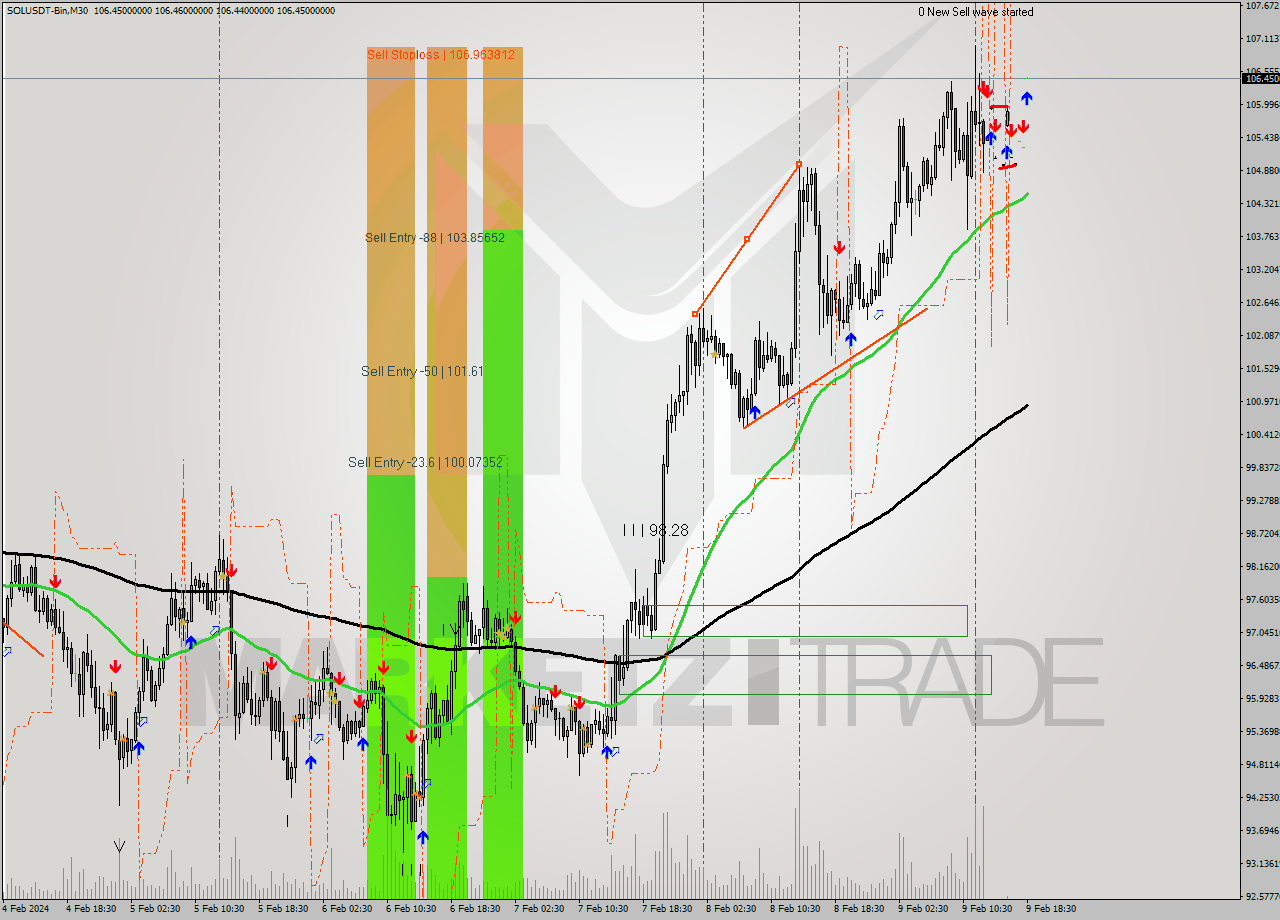Click the '5 Feb 18:30' time axis label
This screenshot has height=920, width=1280.
coord(283,909)
